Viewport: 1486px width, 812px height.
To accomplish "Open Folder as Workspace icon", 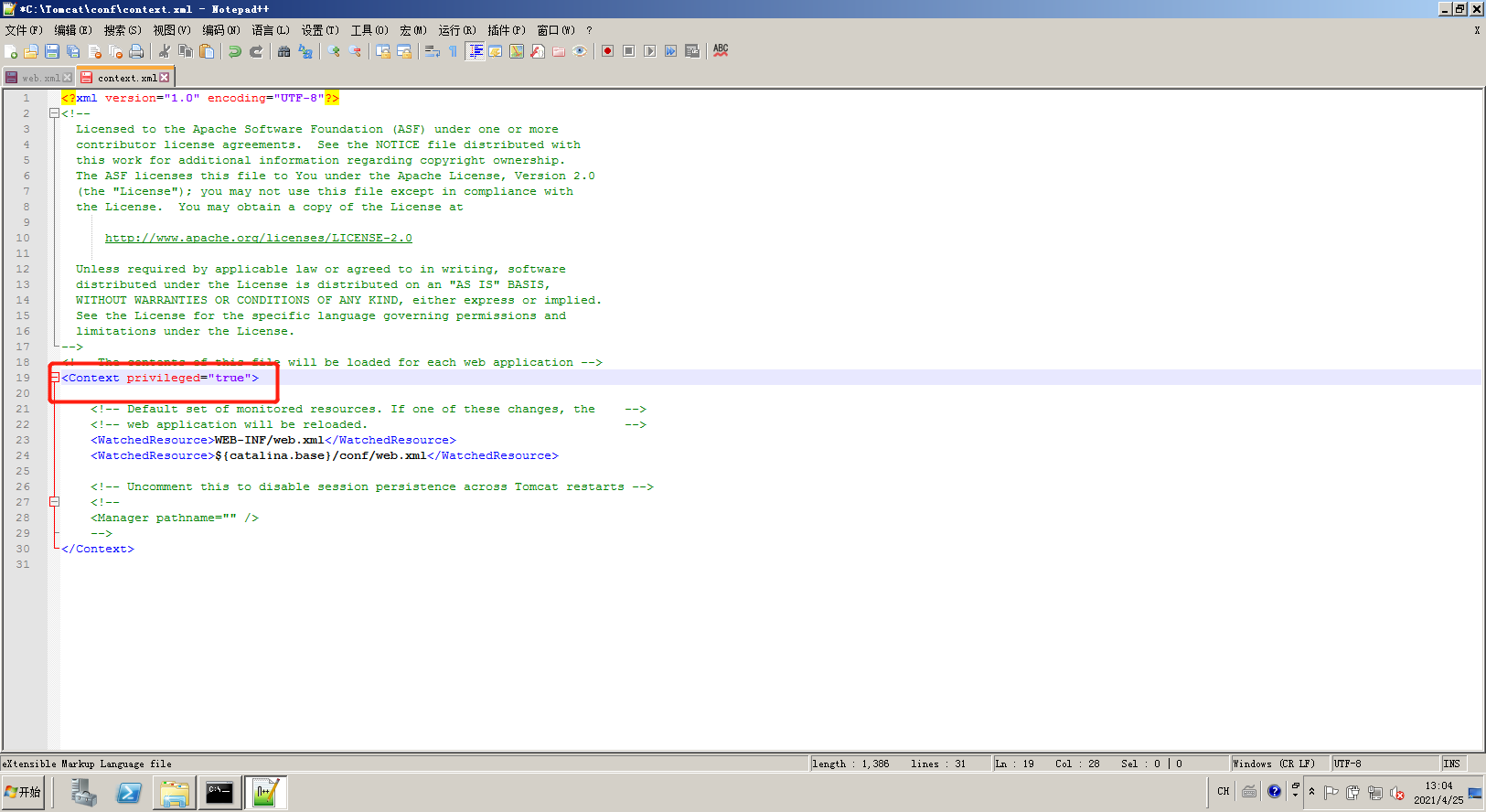I will pos(559,51).
